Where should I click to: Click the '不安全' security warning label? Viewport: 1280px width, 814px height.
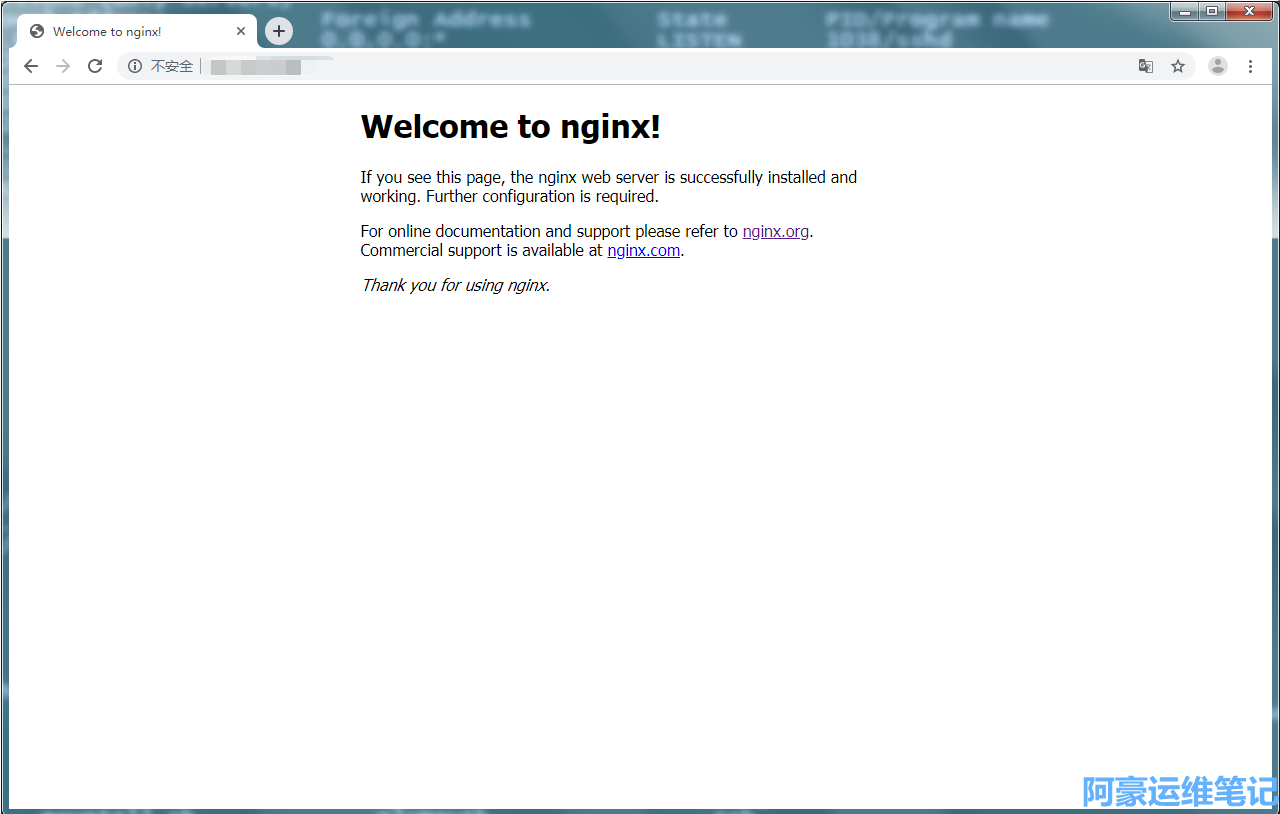point(172,66)
